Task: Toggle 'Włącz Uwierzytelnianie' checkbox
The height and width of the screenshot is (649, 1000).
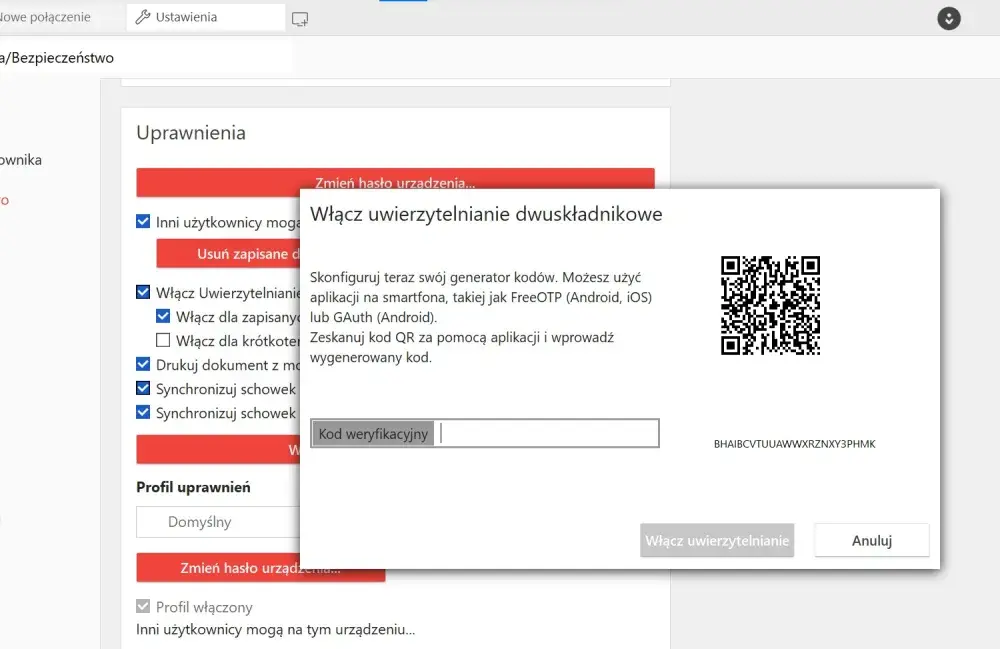Action: (x=143, y=292)
